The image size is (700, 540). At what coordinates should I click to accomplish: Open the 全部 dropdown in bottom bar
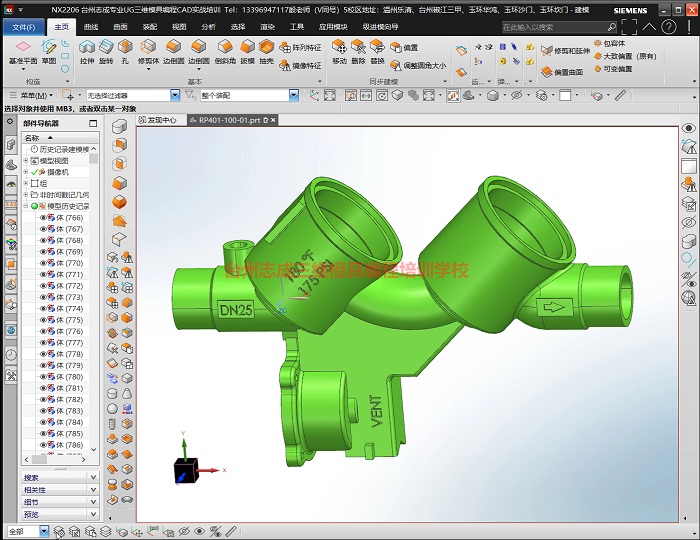(44, 531)
